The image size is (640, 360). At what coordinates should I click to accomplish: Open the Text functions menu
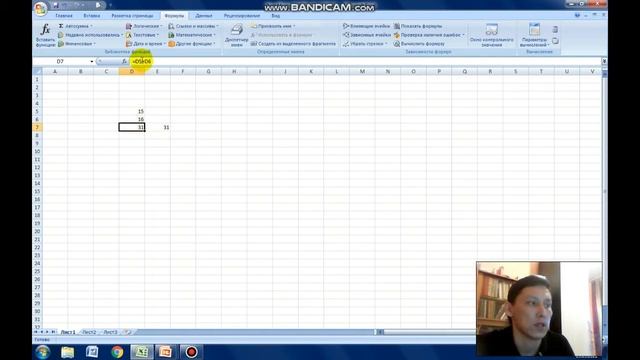pyautogui.click(x=142, y=35)
